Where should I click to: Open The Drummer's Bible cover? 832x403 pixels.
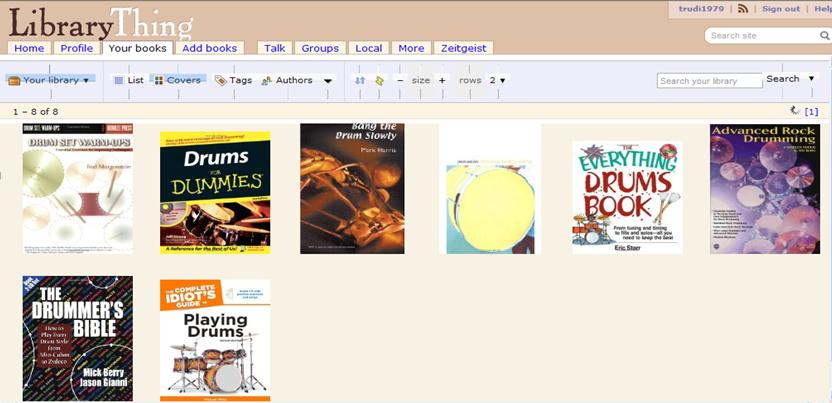point(77,338)
